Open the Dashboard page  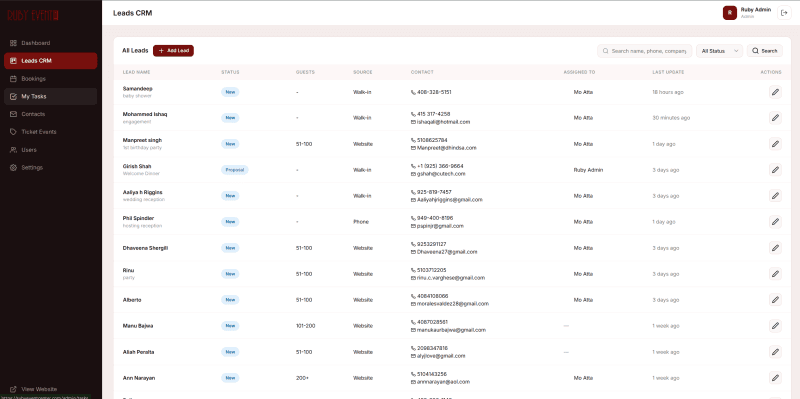click(51, 43)
